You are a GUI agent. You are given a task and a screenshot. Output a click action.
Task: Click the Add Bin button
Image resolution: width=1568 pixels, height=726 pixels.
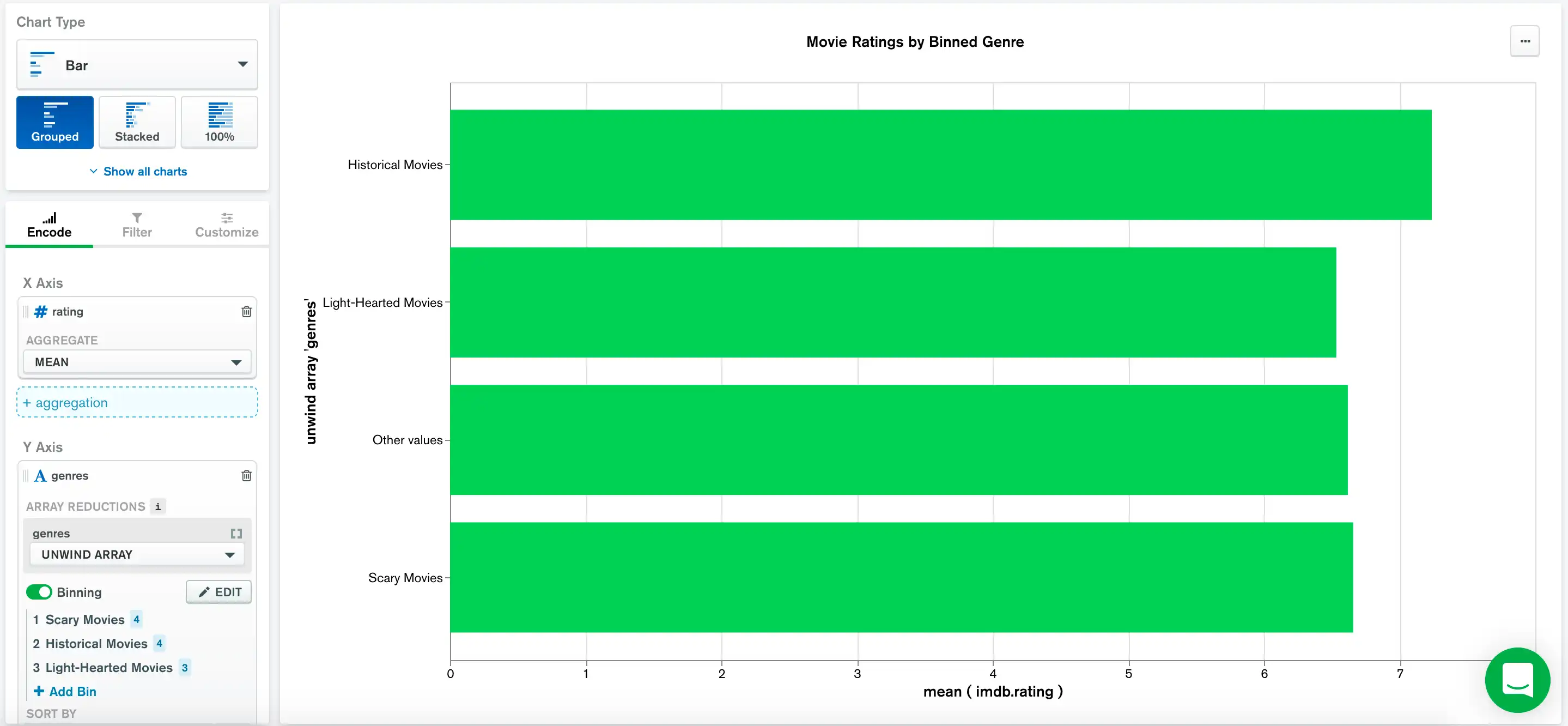[65, 690]
